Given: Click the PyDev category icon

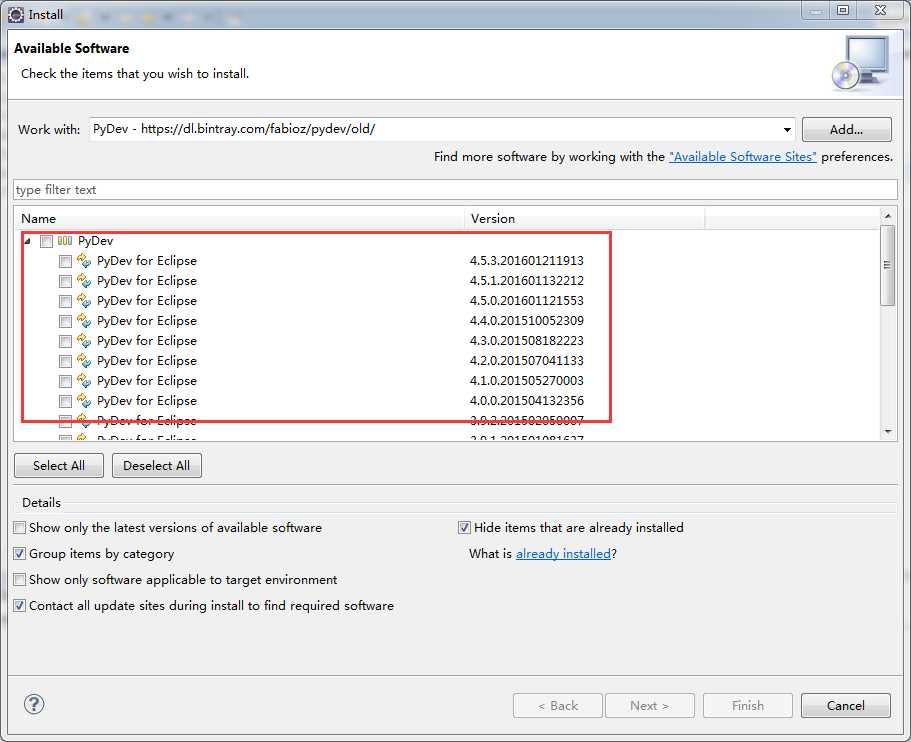Looking at the screenshot, I should click(65, 241).
